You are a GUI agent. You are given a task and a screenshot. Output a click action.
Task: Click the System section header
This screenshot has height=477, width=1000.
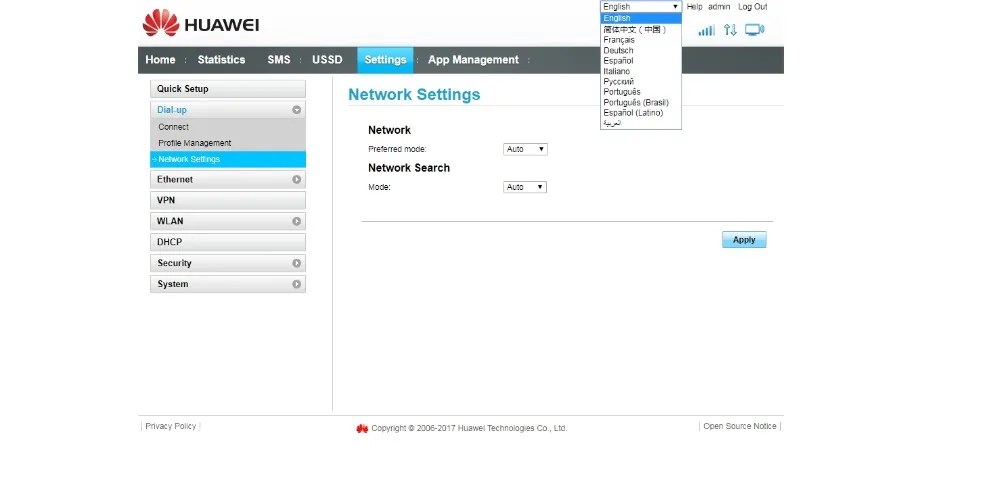pyautogui.click(x=228, y=284)
